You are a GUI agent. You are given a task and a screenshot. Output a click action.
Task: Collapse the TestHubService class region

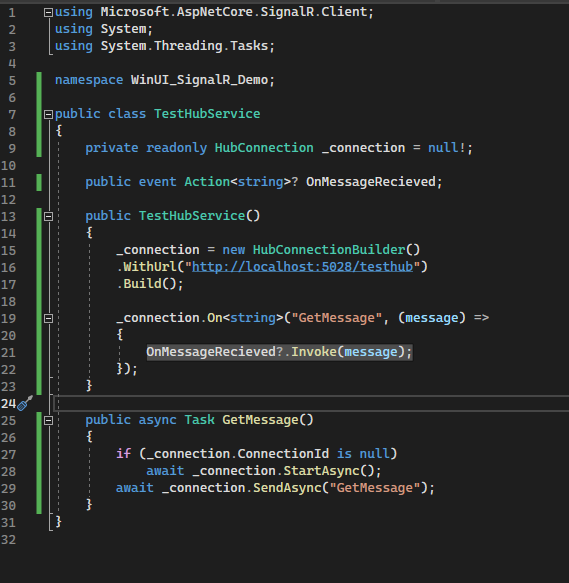coord(48,115)
